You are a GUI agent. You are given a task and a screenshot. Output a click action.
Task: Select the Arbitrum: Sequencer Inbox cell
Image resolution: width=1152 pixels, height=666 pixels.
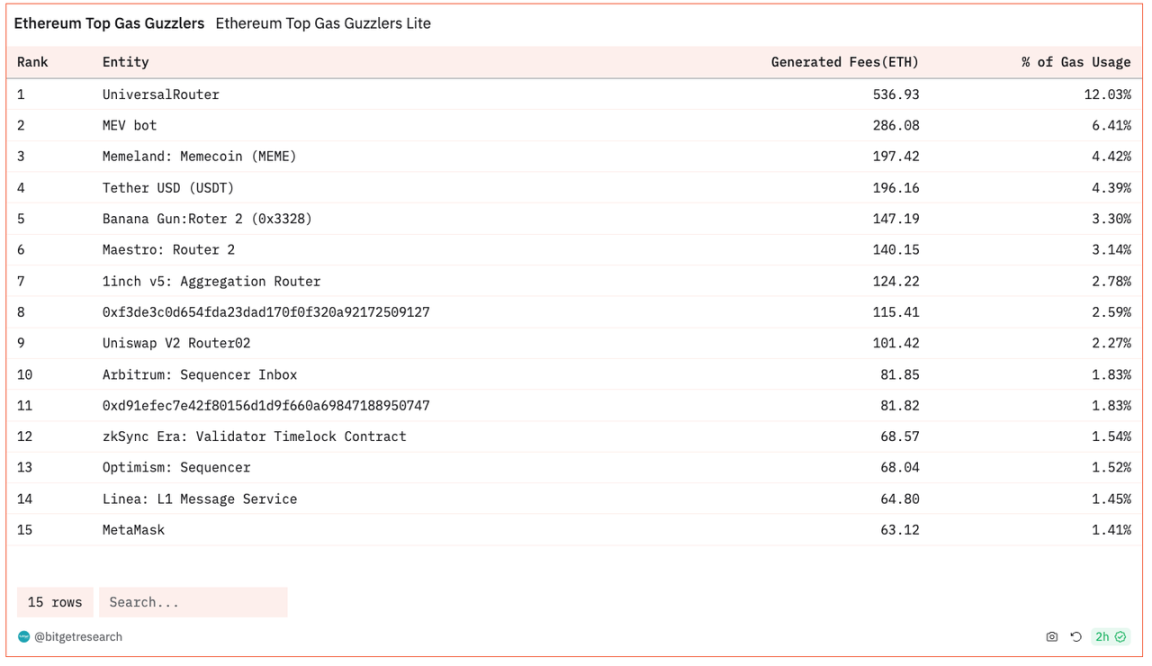click(199, 375)
